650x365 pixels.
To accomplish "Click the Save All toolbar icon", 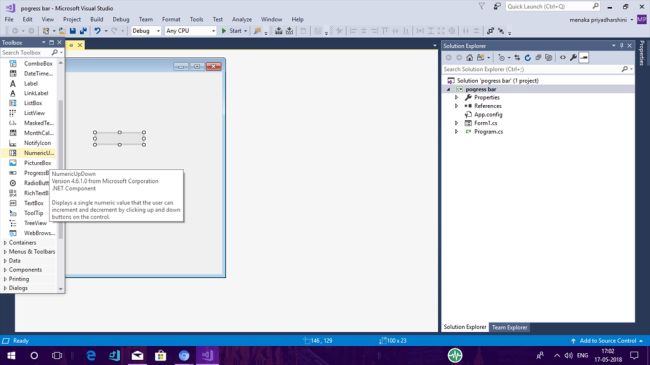I will click(83, 31).
